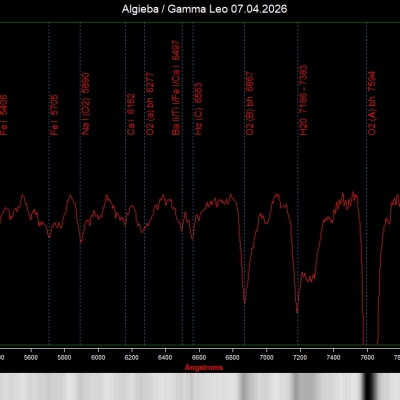
Task: Click the 7000 tick on wavelength axis
Action: pyautogui.click(x=266, y=358)
